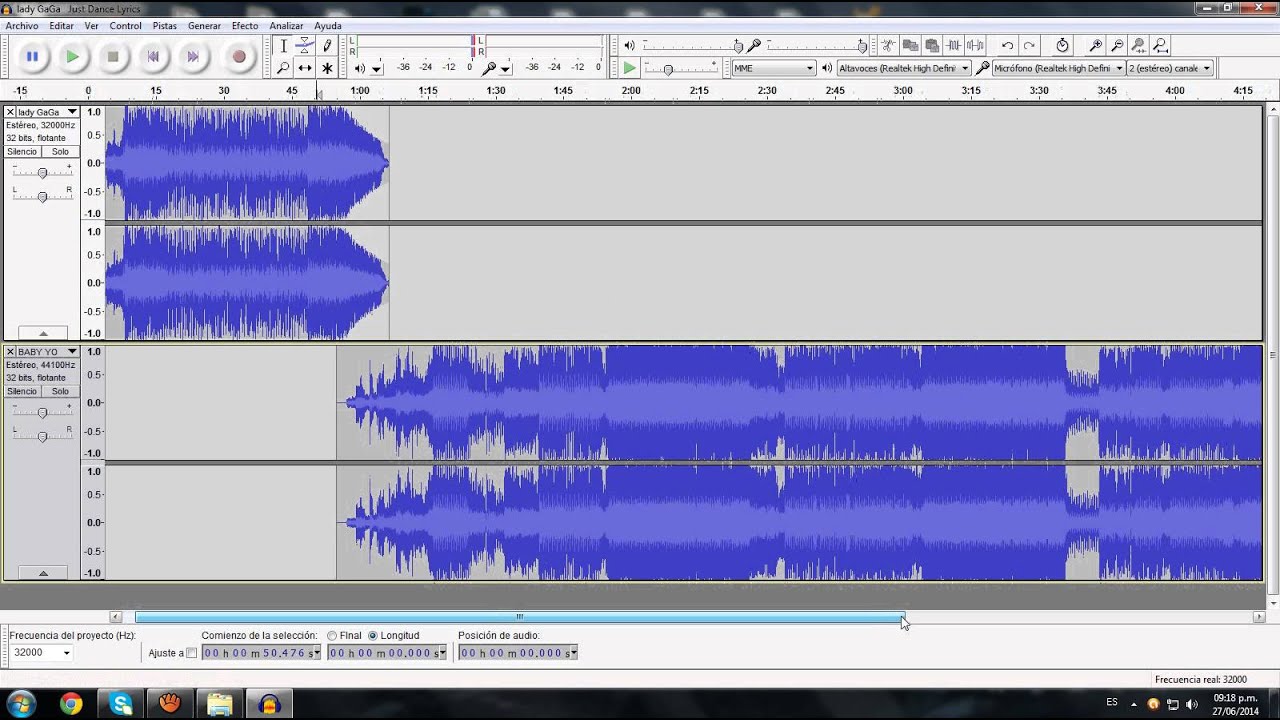Click the Zoom Out magnifier icon
Image resolution: width=1280 pixels, height=720 pixels.
click(x=1117, y=45)
